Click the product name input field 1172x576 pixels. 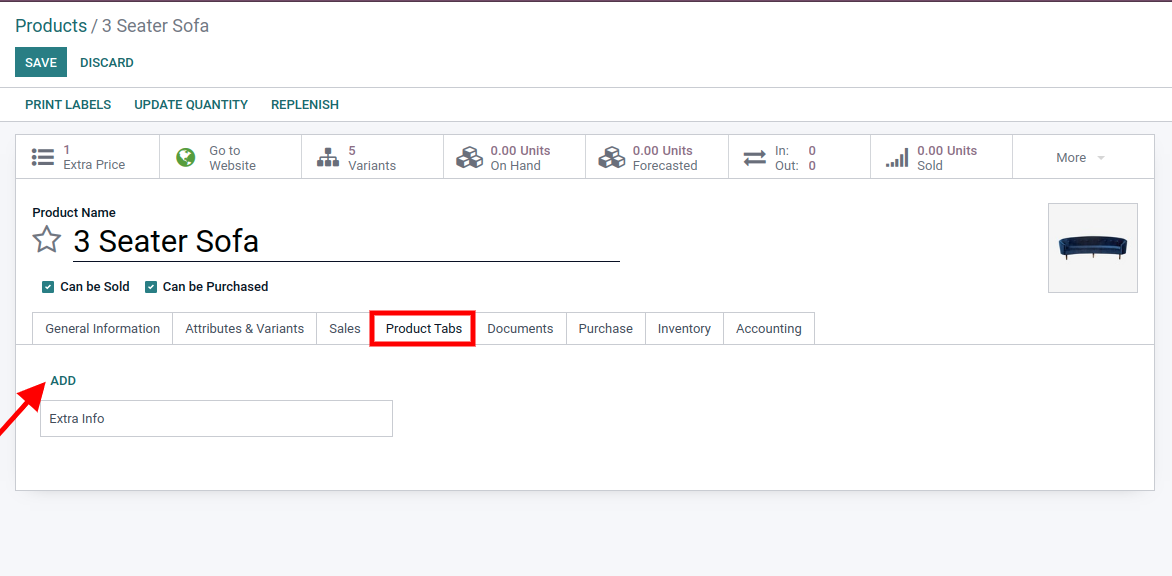click(x=346, y=241)
